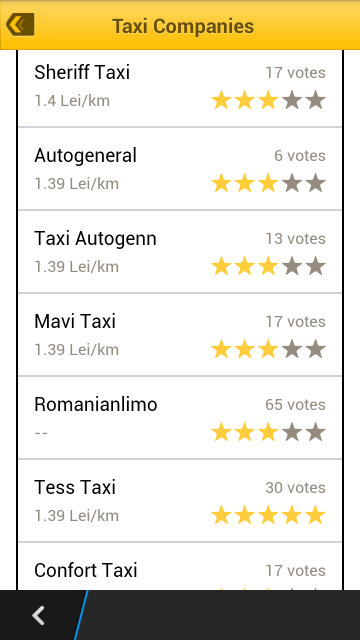
Task: Click the Taxi Companies header title
Action: [x=183, y=26]
